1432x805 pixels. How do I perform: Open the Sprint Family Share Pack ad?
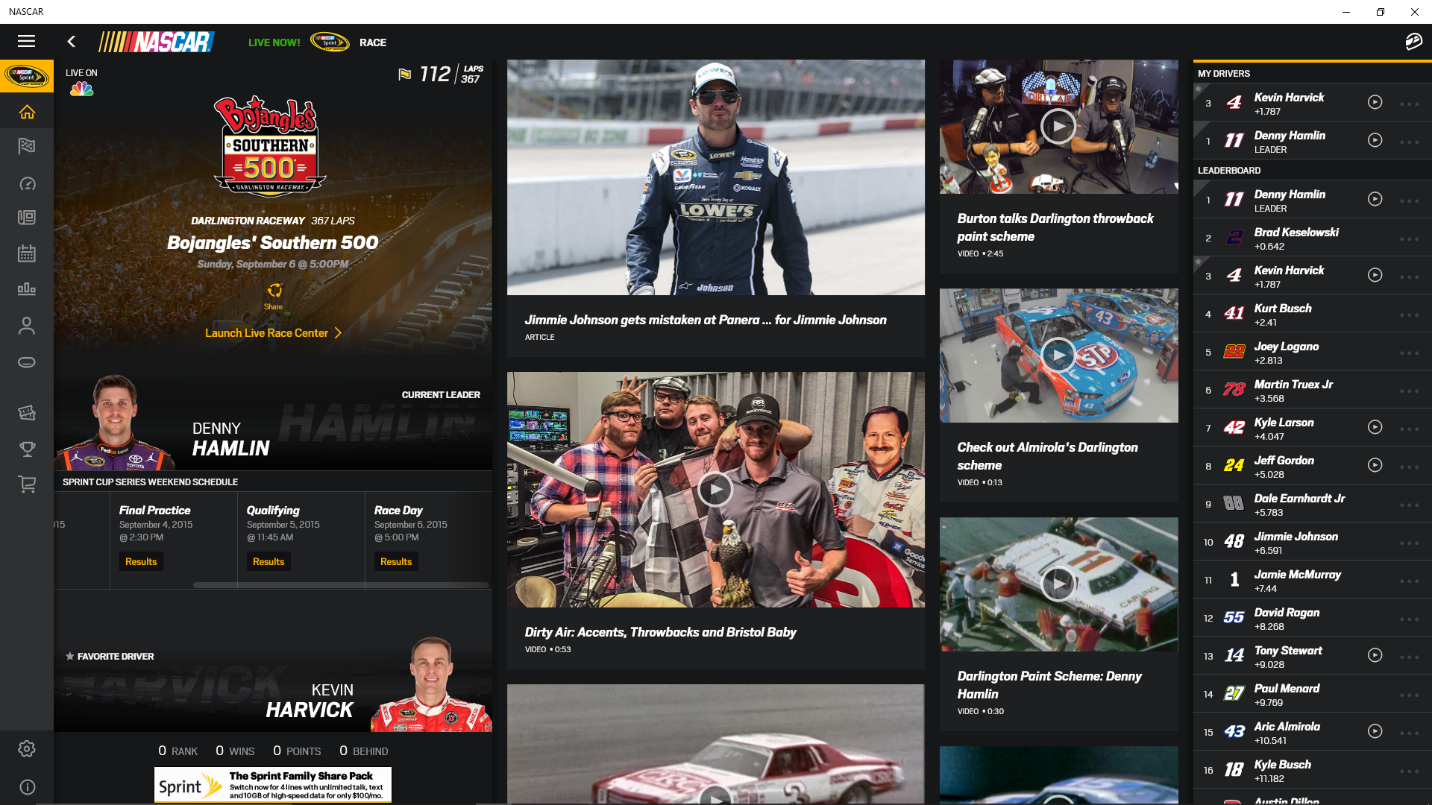tap(273, 785)
